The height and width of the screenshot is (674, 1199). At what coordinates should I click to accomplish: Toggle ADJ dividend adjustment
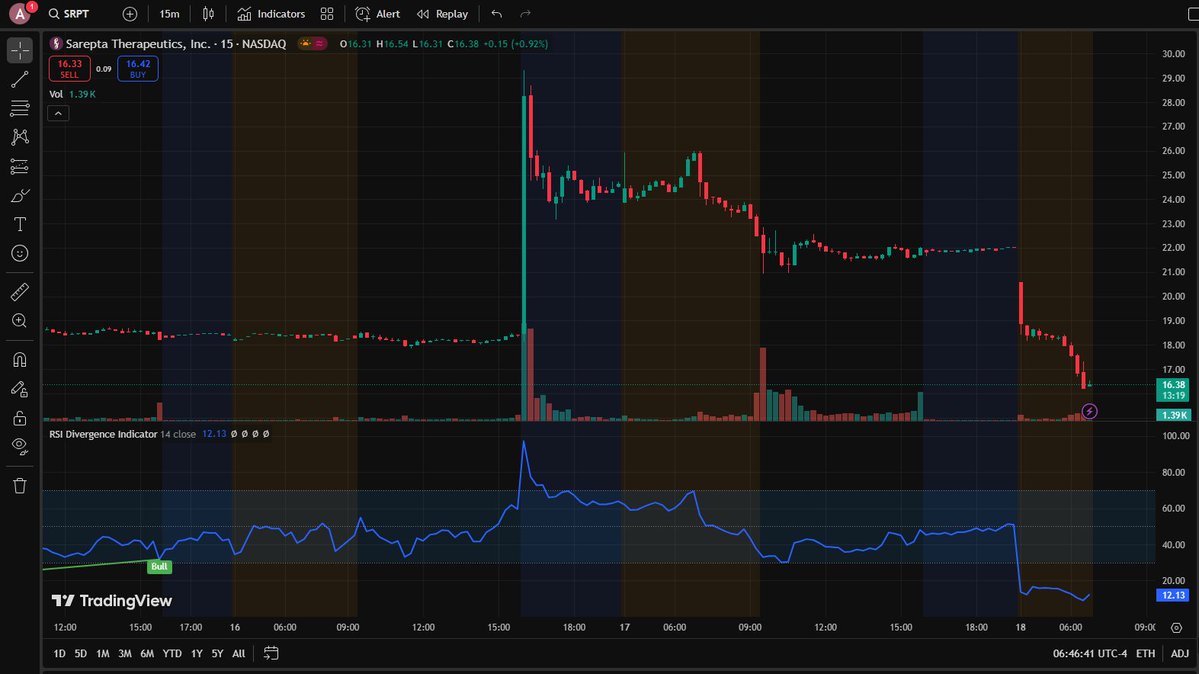click(1180, 653)
